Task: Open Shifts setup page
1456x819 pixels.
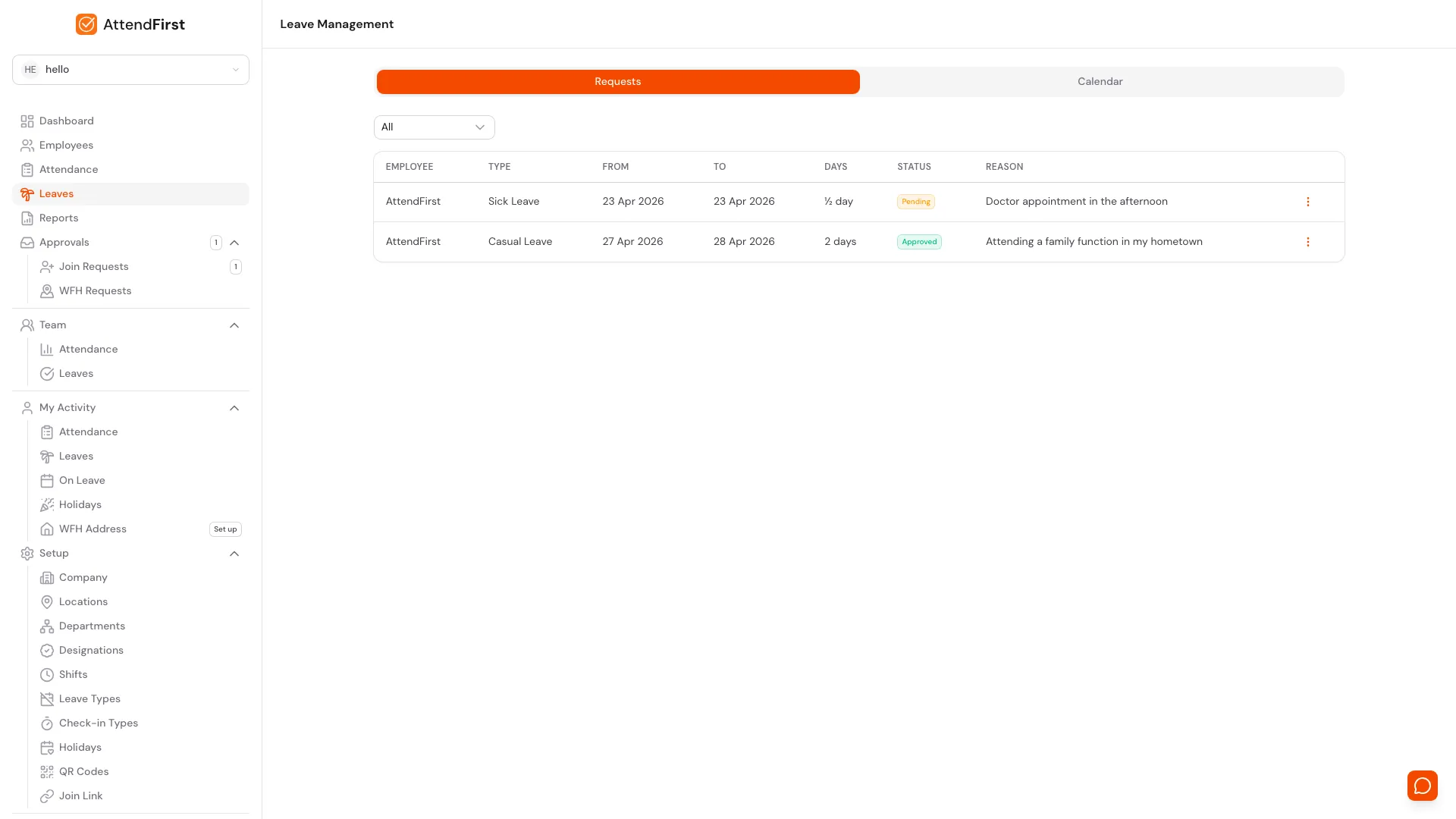Action: pos(140,675)
